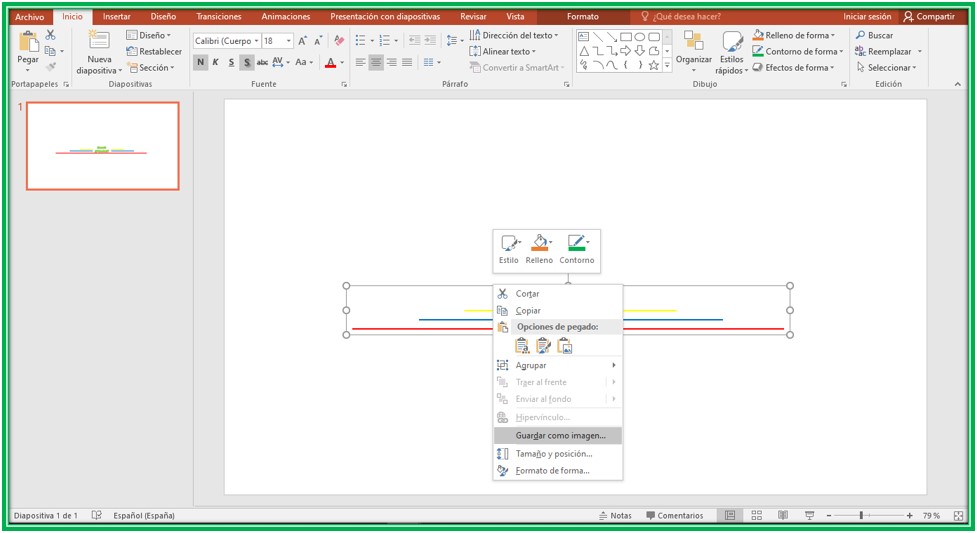The height and width of the screenshot is (533, 977).
Task: Align text right in paragraph group
Action: 391,62
